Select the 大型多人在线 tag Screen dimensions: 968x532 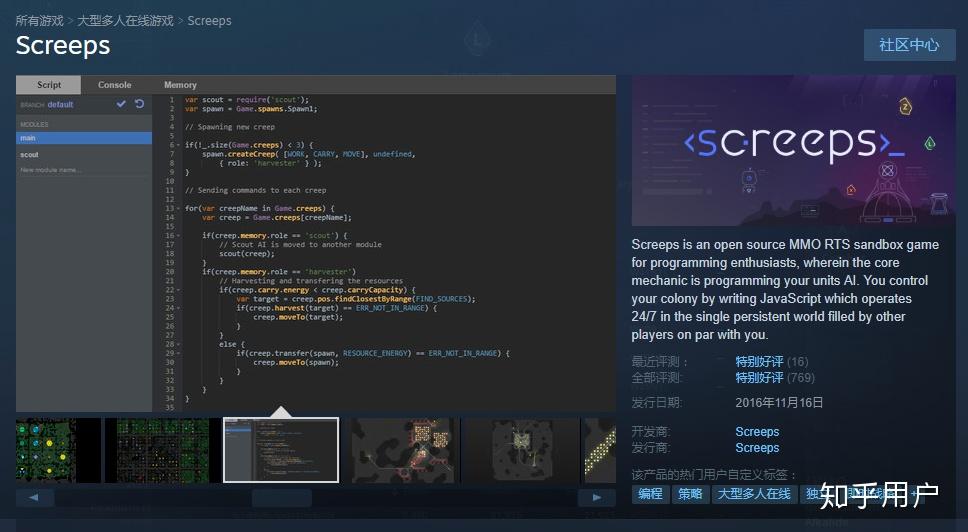coord(754,494)
